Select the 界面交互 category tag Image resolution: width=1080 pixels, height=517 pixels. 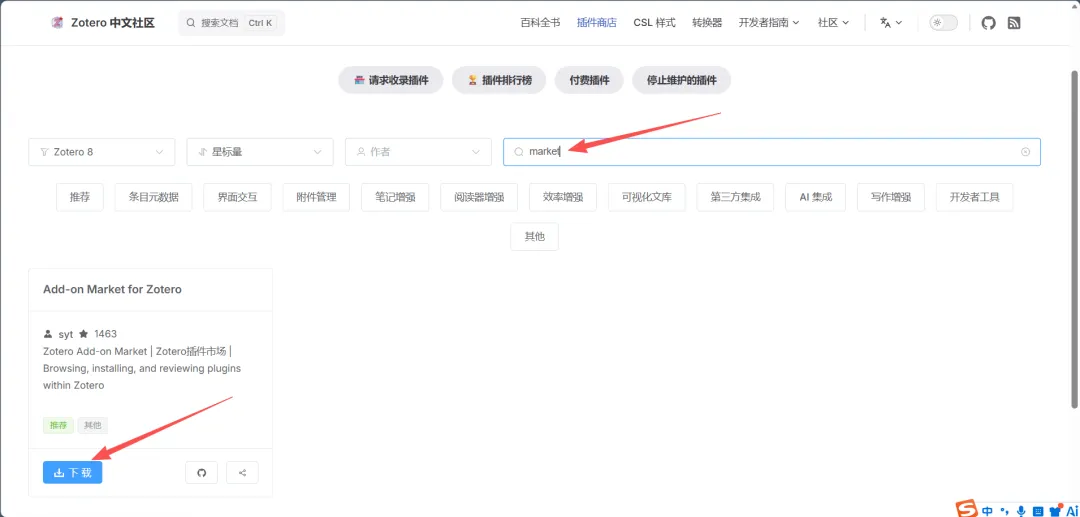click(238, 197)
